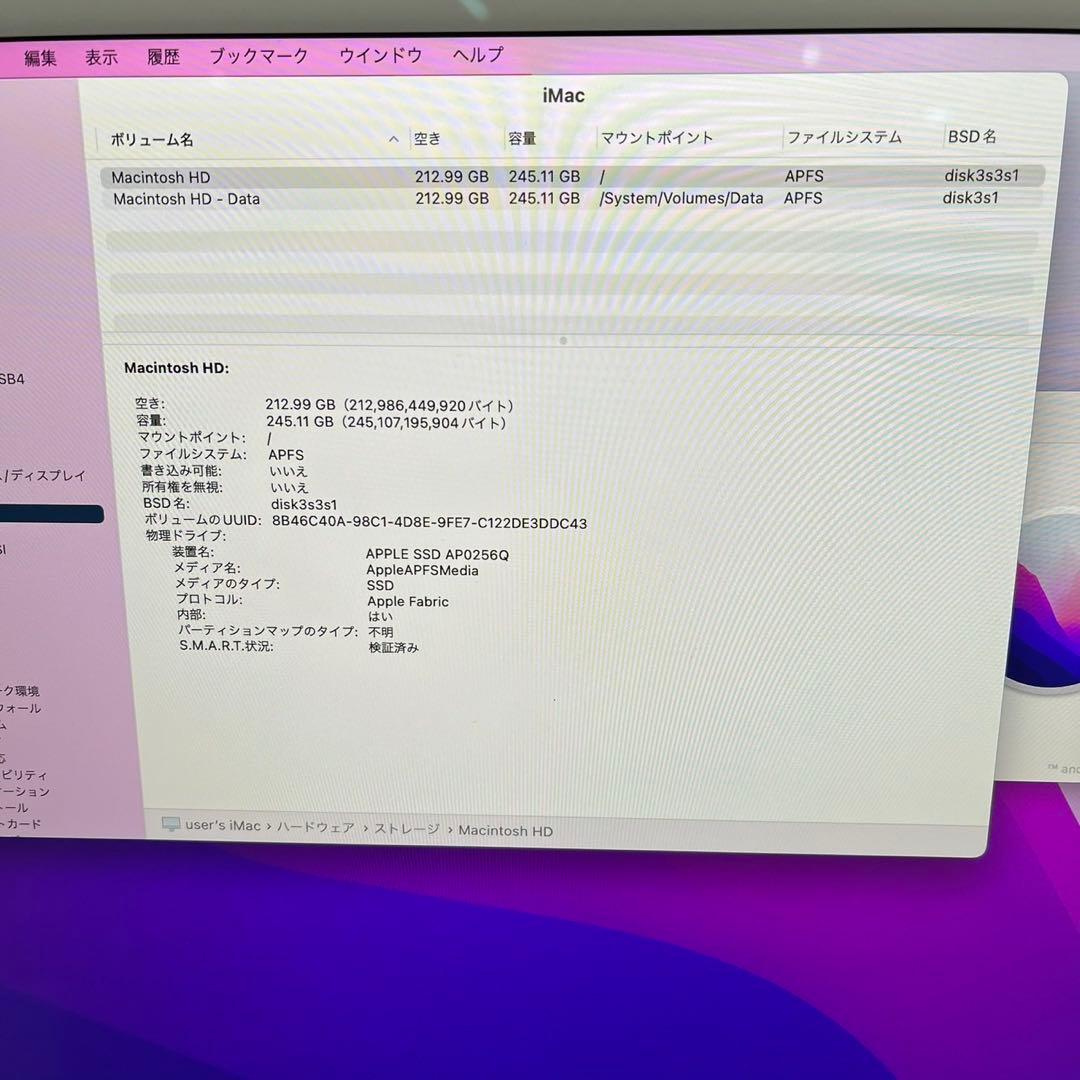Open the 履歴 menu

click(x=163, y=56)
